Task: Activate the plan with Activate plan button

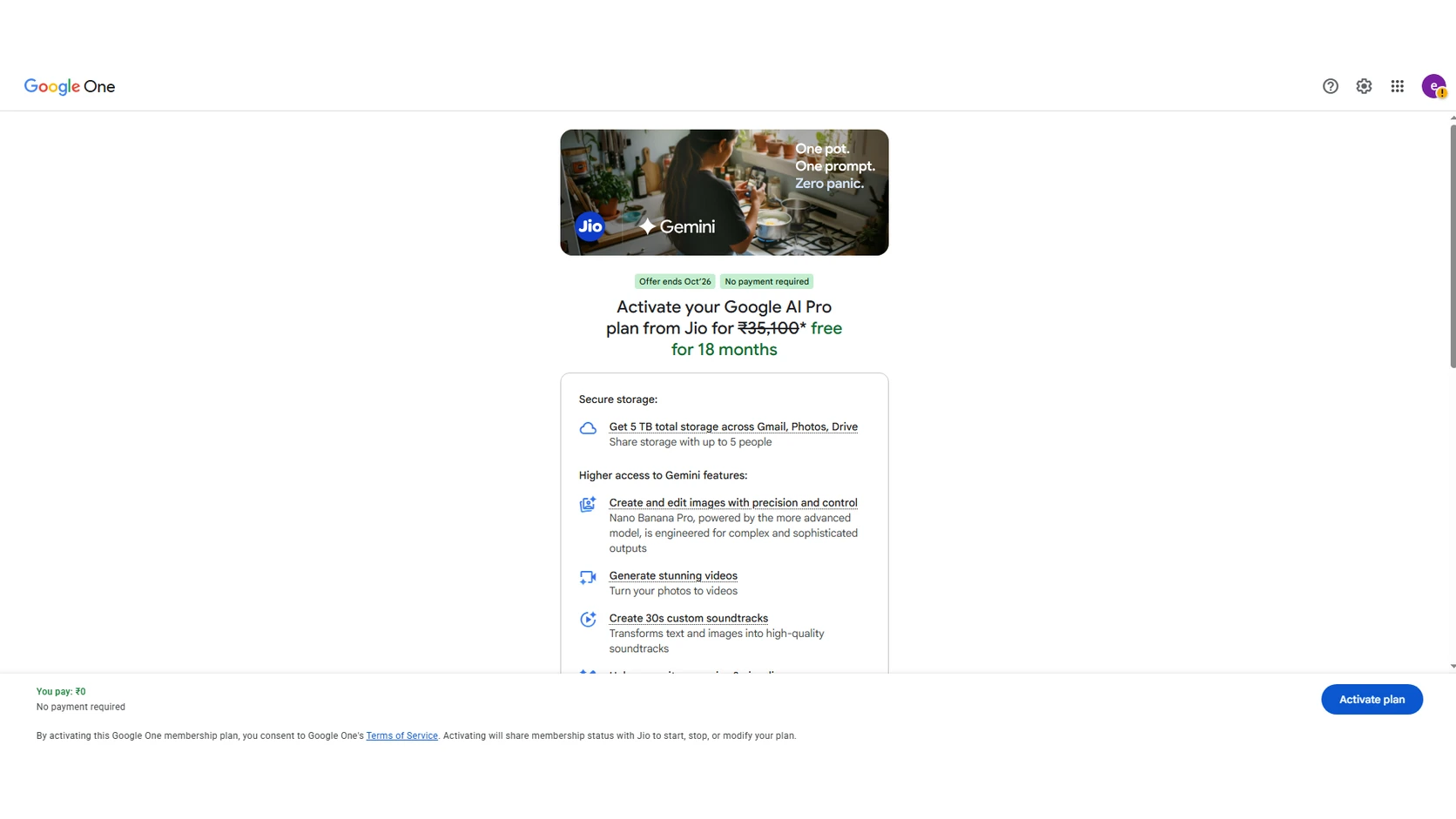Action: tap(1372, 699)
